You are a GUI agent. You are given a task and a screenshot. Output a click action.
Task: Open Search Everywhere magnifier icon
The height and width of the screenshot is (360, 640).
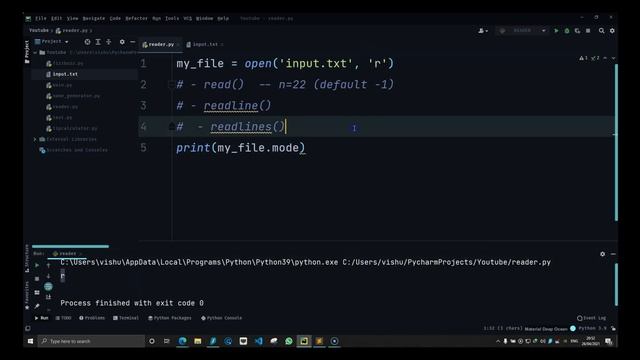[x=602, y=31]
